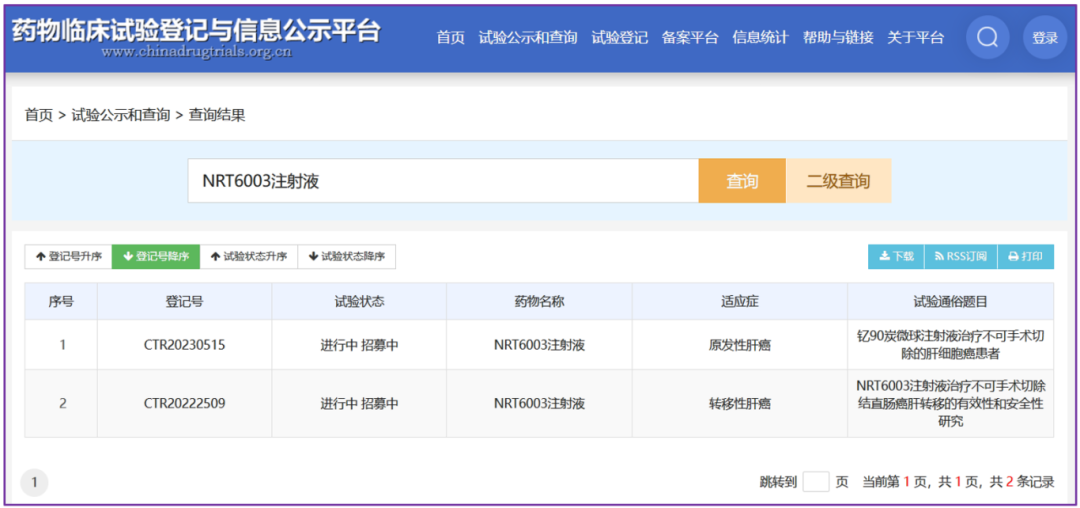
Task: Open the 试验登记 menu
Action: (620, 38)
